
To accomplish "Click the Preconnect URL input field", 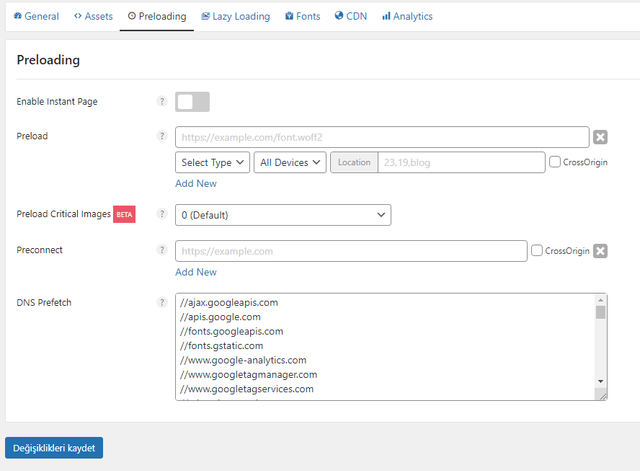I will point(351,251).
